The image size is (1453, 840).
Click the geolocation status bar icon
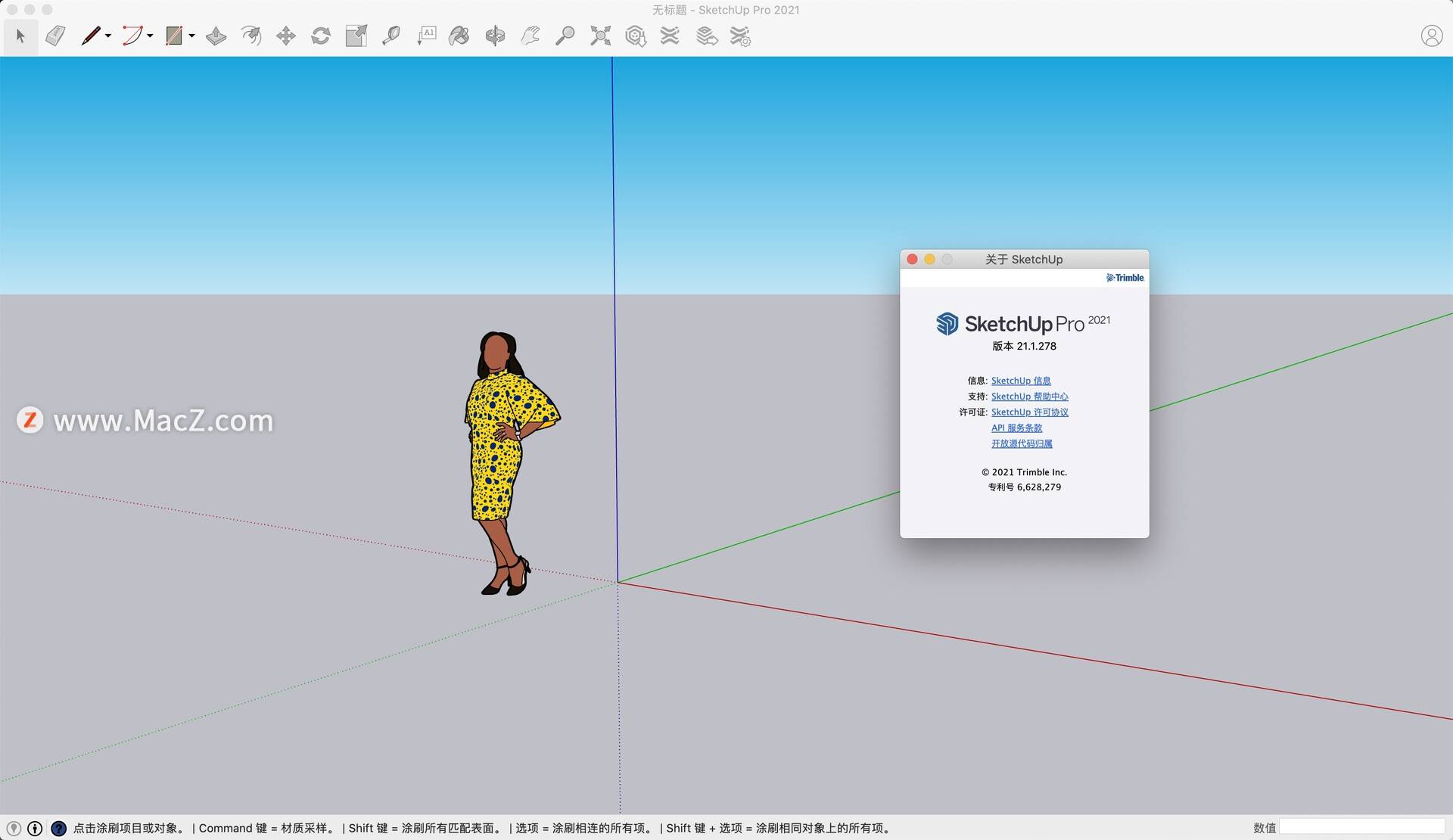pos(14,828)
